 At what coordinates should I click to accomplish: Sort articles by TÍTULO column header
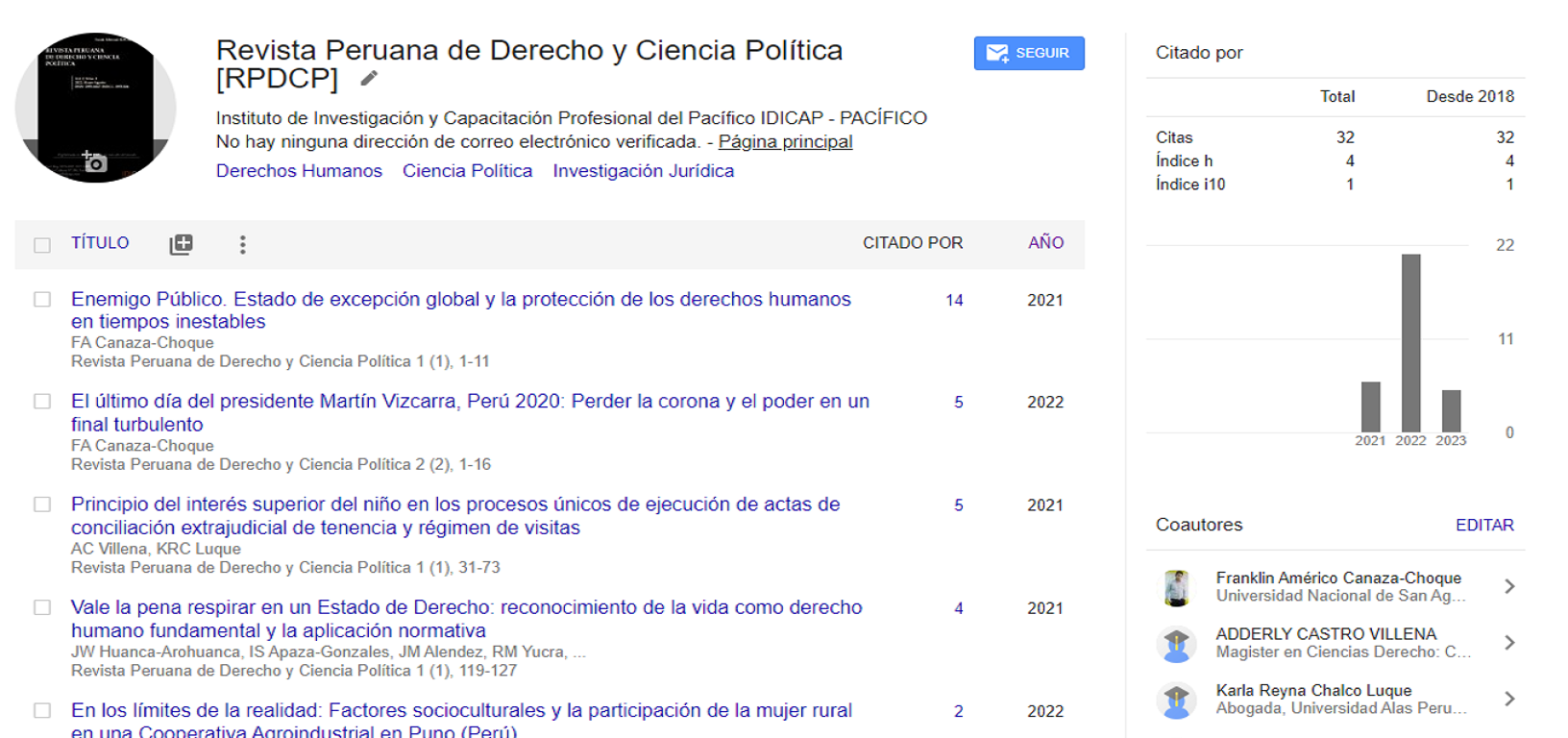click(x=100, y=243)
